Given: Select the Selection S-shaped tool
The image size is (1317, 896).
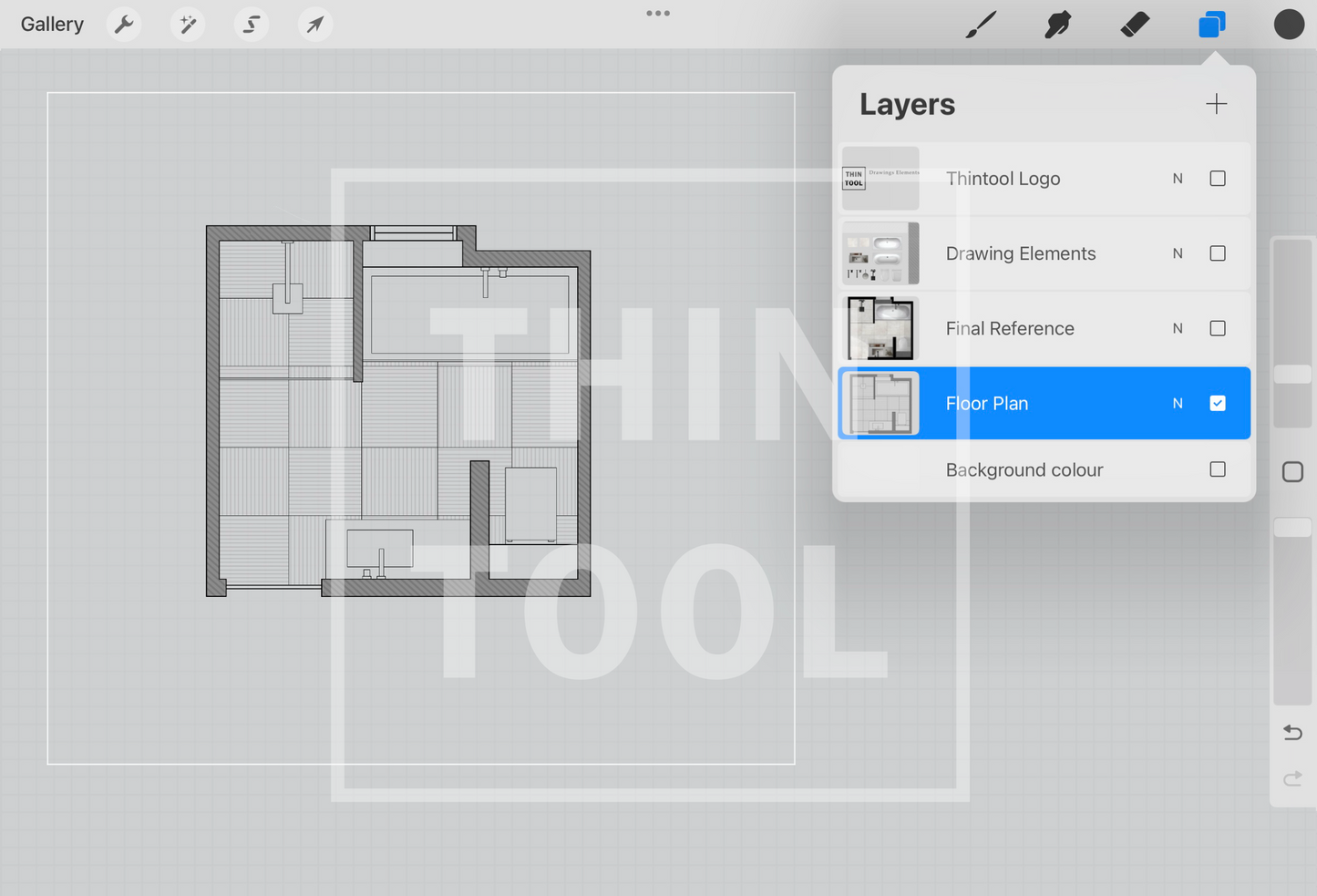Looking at the screenshot, I should click(x=251, y=24).
